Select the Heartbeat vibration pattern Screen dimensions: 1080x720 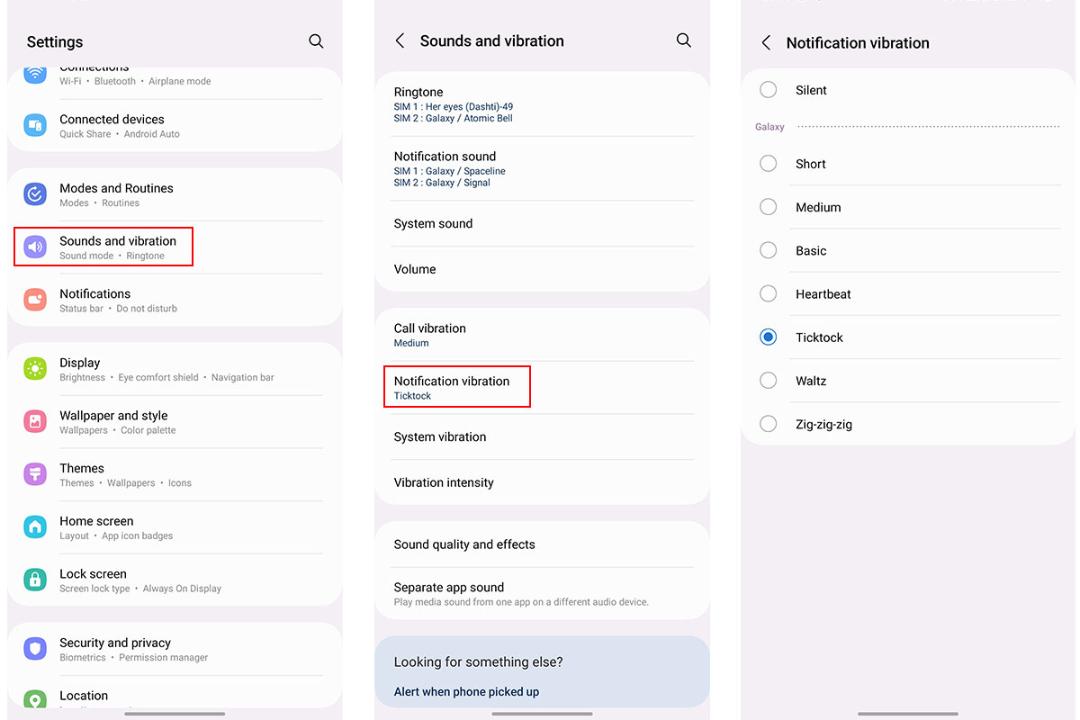coord(768,294)
